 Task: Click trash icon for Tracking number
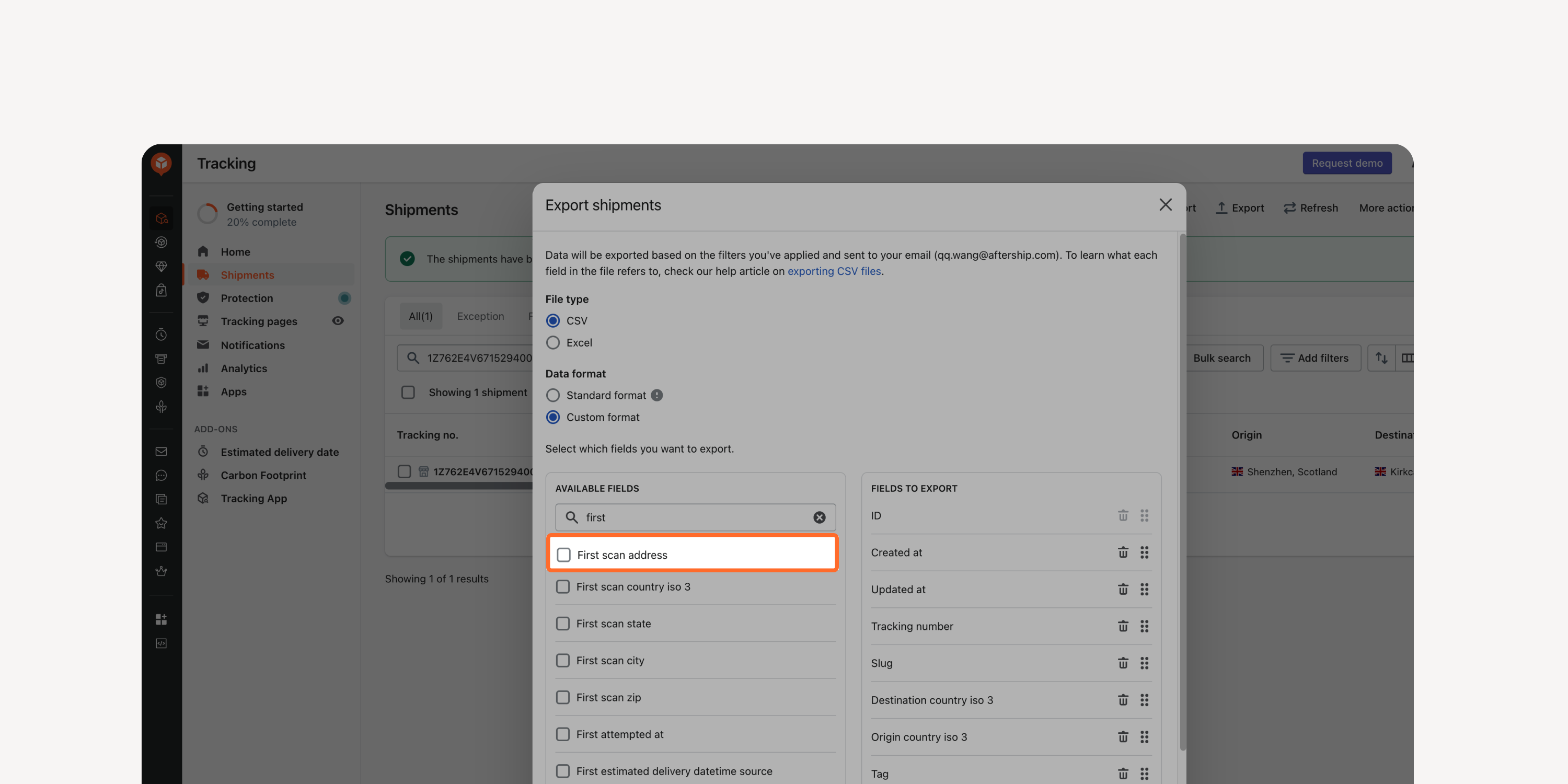(1123, 626)
